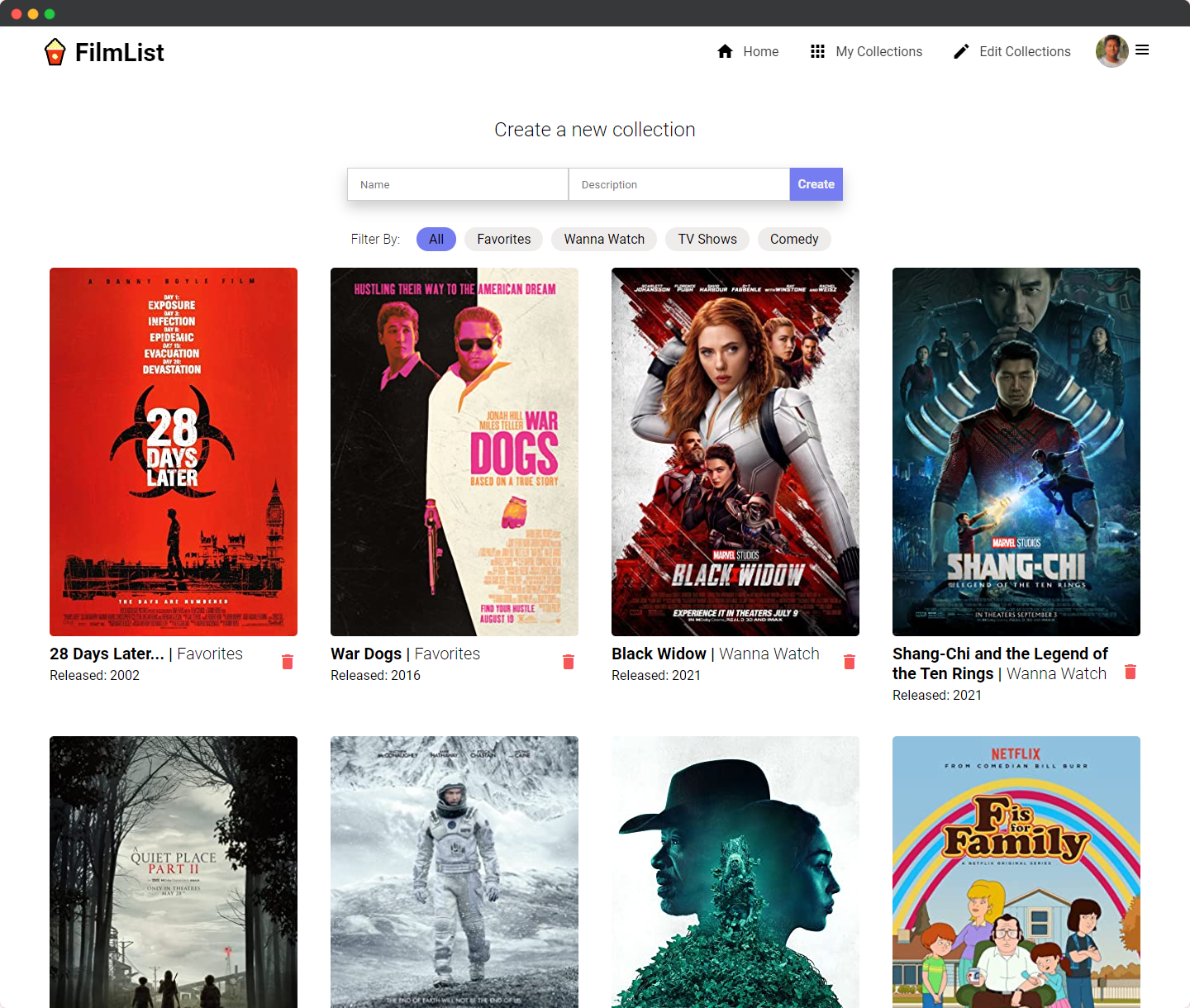This screenshot has height=1008, width=1190.
Task: Filter by Favorites collection
Action: pyautogui.click(x=504, y=239)
